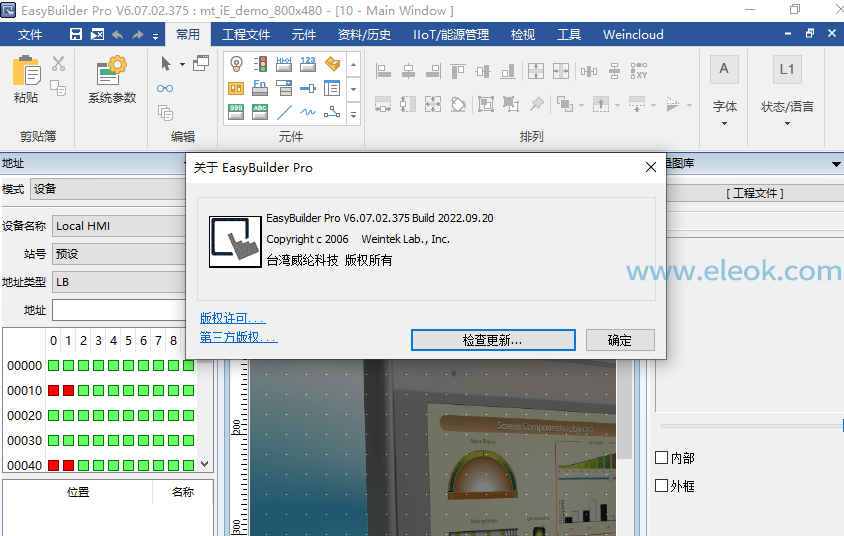This screenshot has width=844, height=536.
Task: Toggle first green bit in row 00000
Action: point(53,365)
